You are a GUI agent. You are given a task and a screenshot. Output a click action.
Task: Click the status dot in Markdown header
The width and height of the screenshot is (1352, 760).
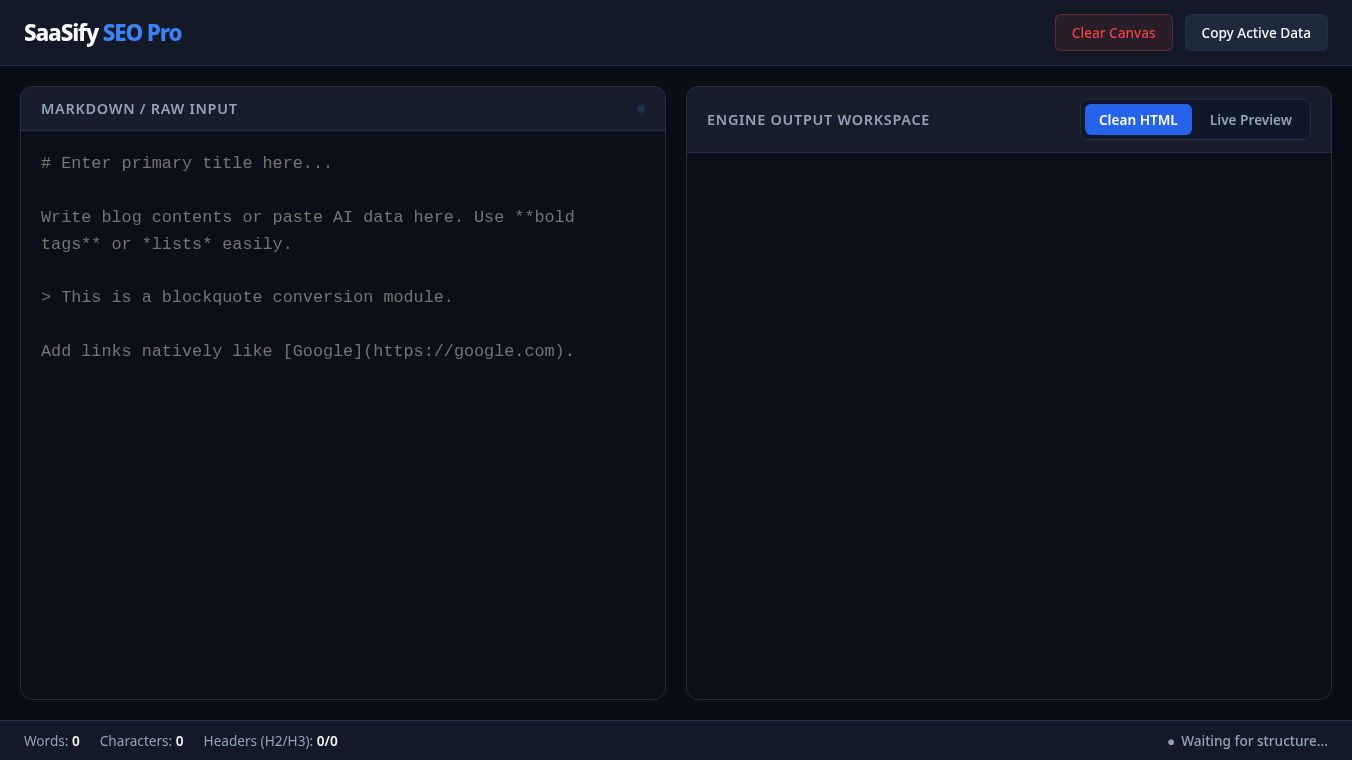pos(641,109)
